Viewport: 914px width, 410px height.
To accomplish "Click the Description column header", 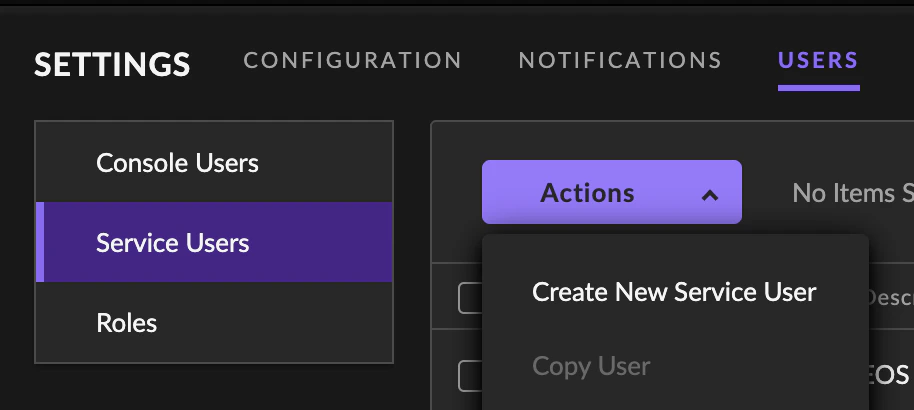I will [890, 298].
